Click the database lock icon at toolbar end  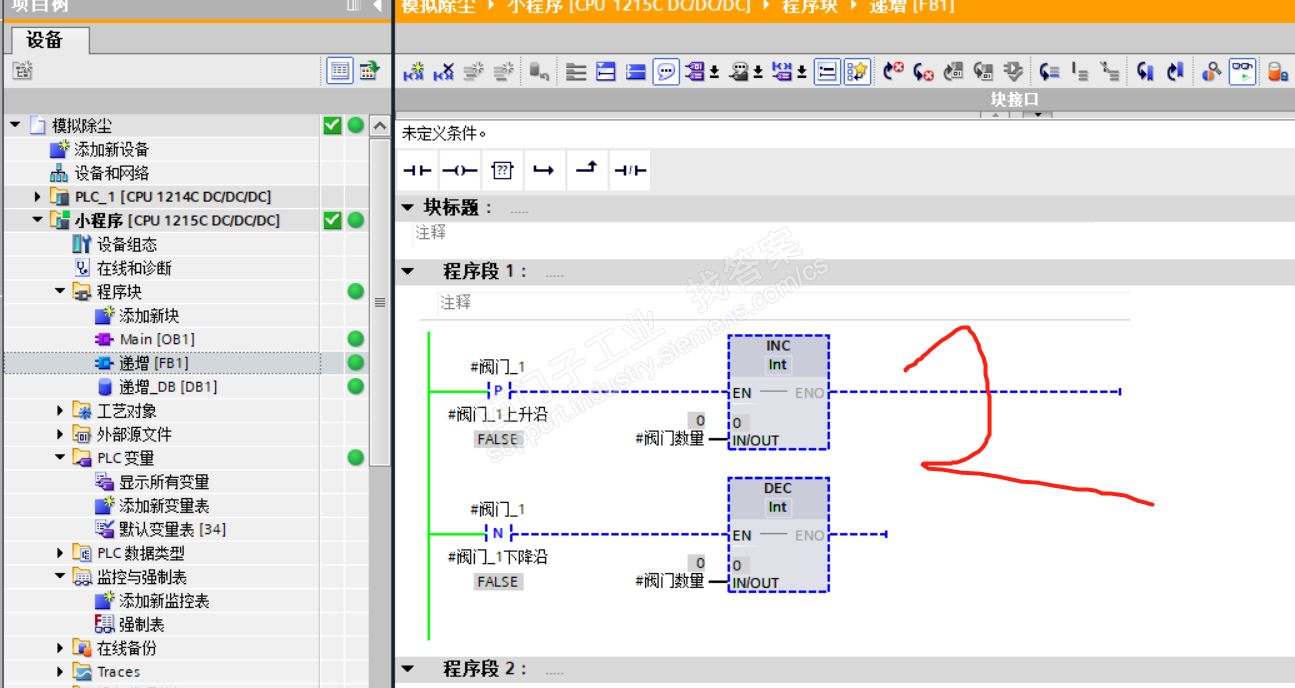[1277, 72]
